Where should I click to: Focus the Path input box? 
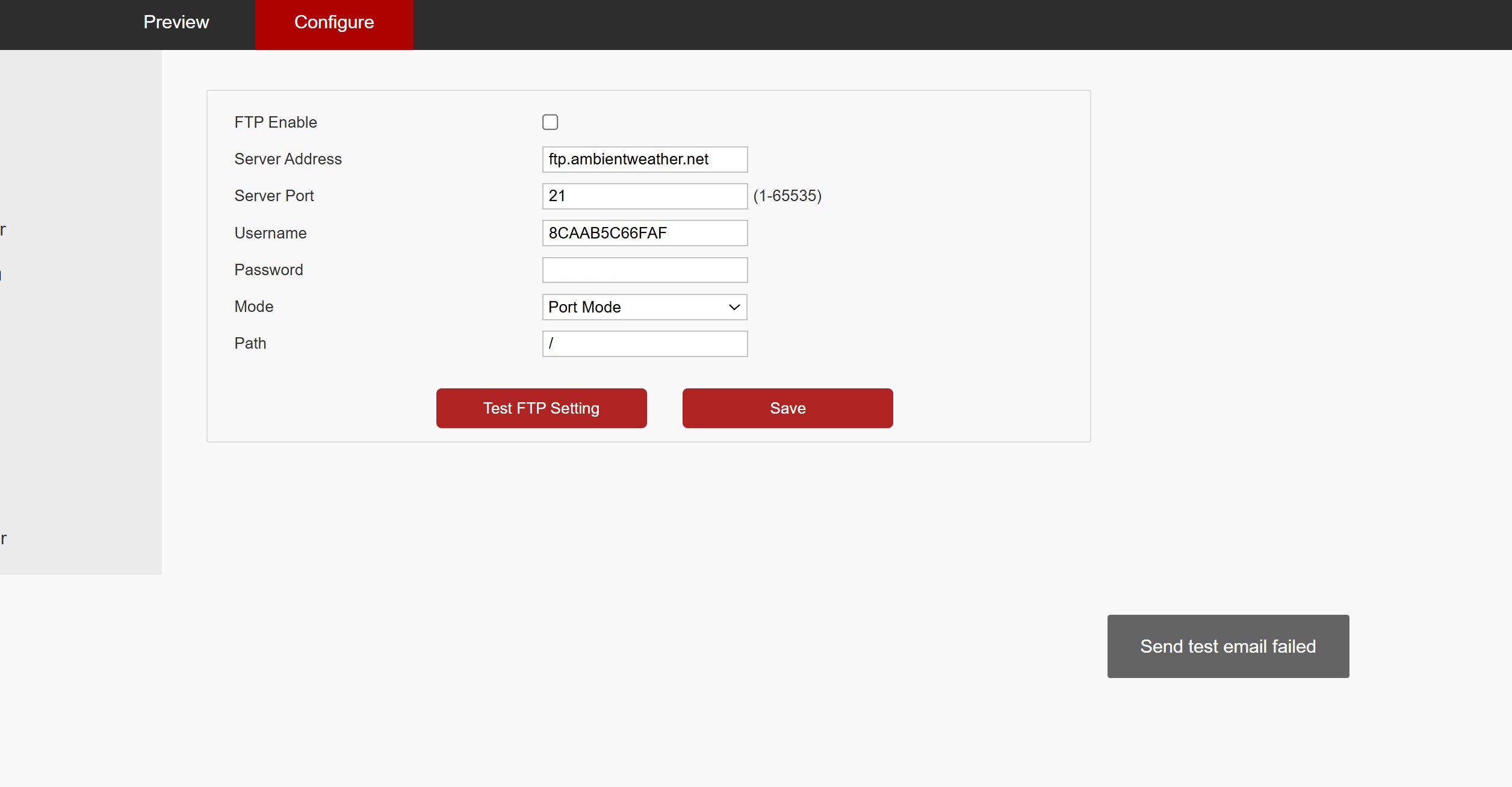[x=644, y=344]
